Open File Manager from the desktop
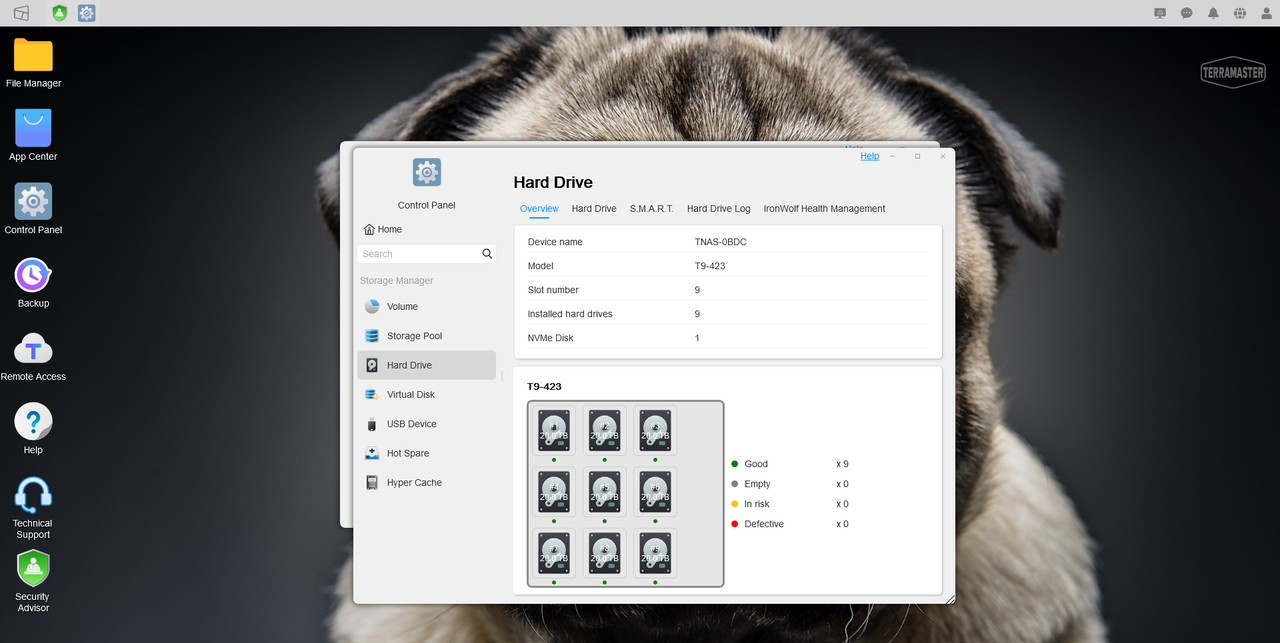1280x643 pixels. point(33,63)
